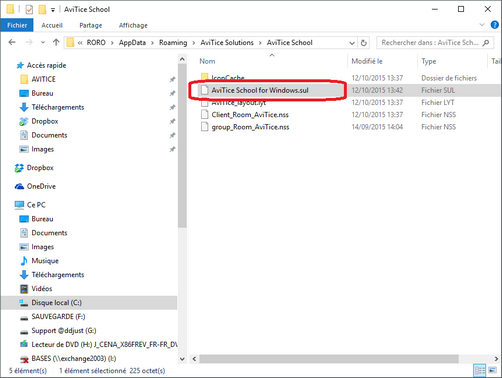Click the pin icon next to Dropbox
The height and width of the screenshot is (378, 502).
point(172,121)
